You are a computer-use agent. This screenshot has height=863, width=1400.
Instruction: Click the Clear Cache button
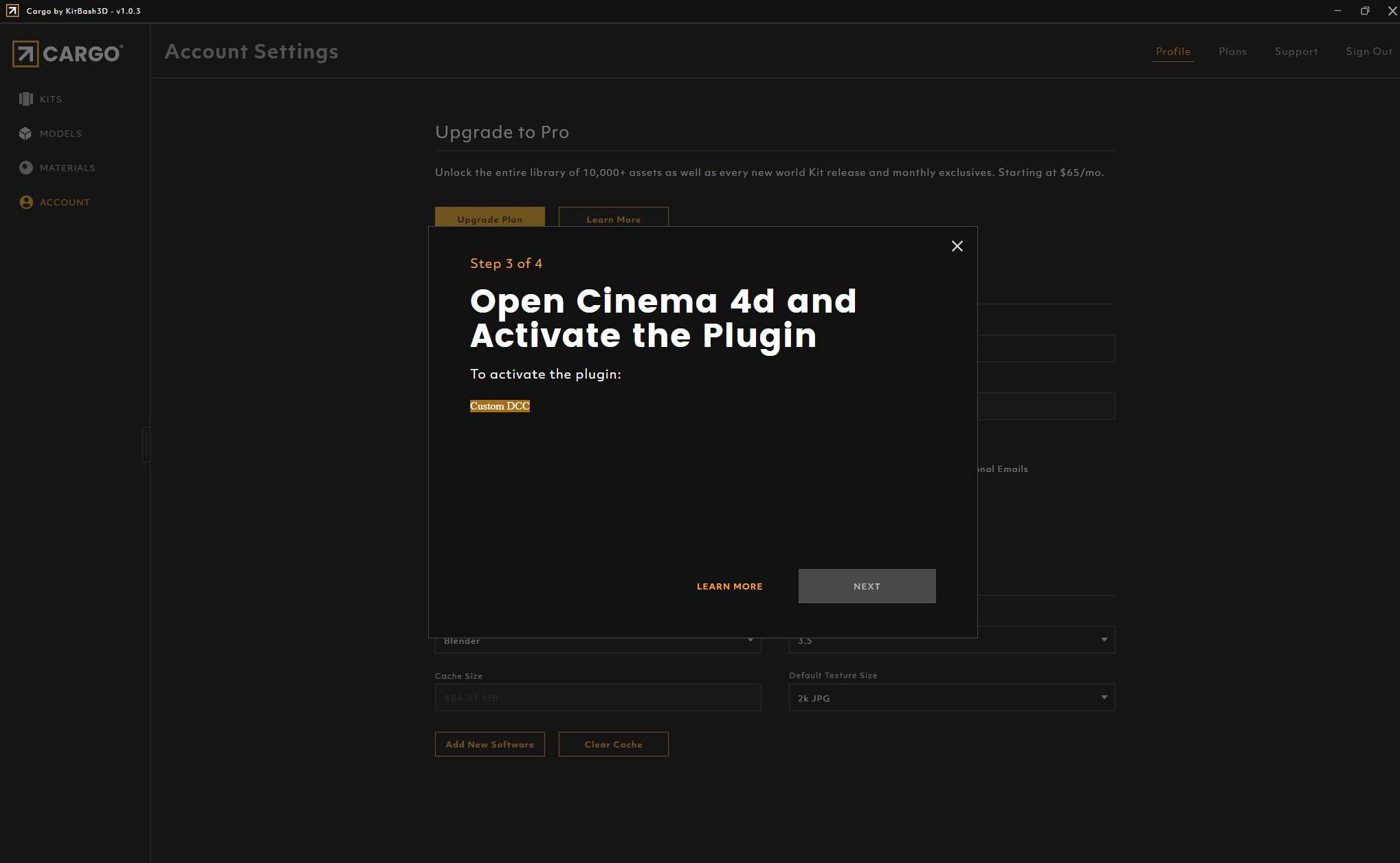point(613,744)
